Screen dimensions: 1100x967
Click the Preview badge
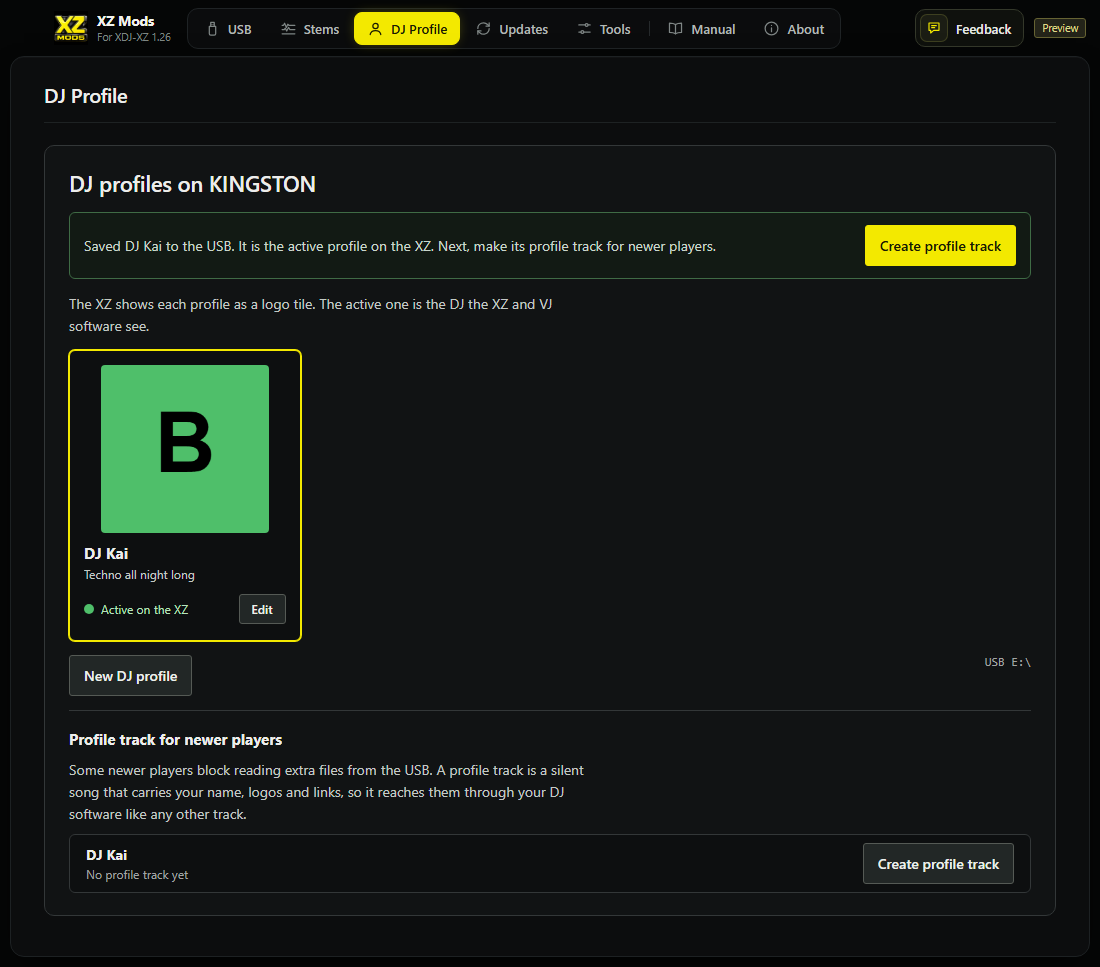1060,28
